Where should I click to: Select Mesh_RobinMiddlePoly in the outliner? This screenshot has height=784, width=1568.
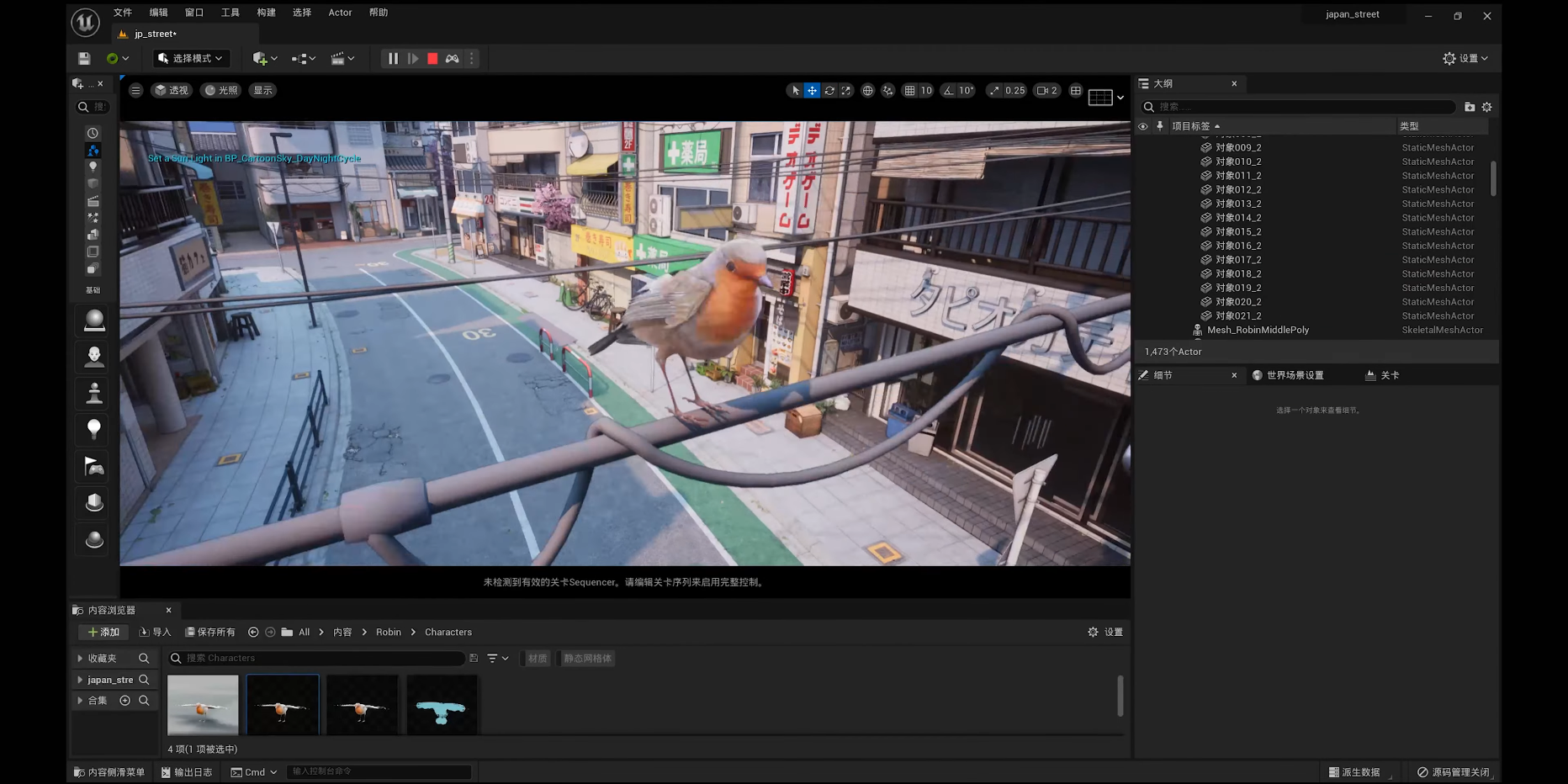tap(1258, 331)
